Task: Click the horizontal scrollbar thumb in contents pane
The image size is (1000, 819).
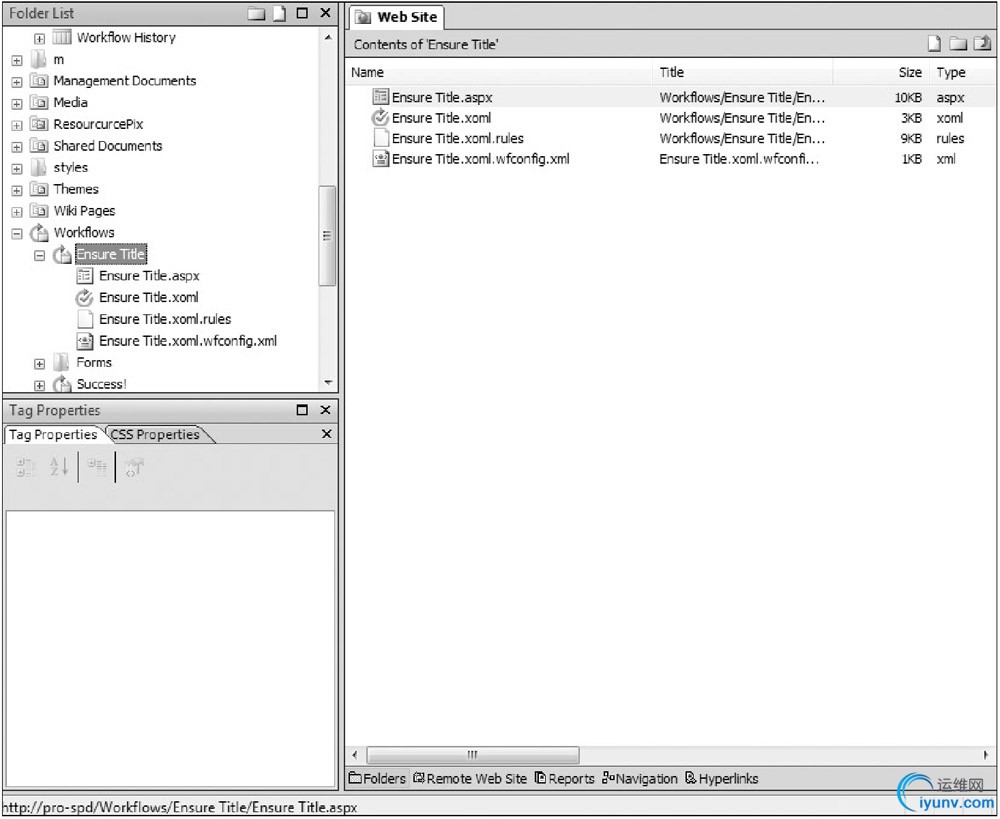Action: [473, 755]
